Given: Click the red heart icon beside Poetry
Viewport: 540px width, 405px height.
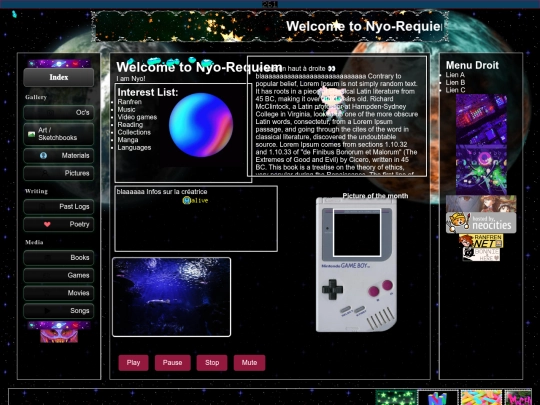Looking at the screenshot, I should (47, 225).
